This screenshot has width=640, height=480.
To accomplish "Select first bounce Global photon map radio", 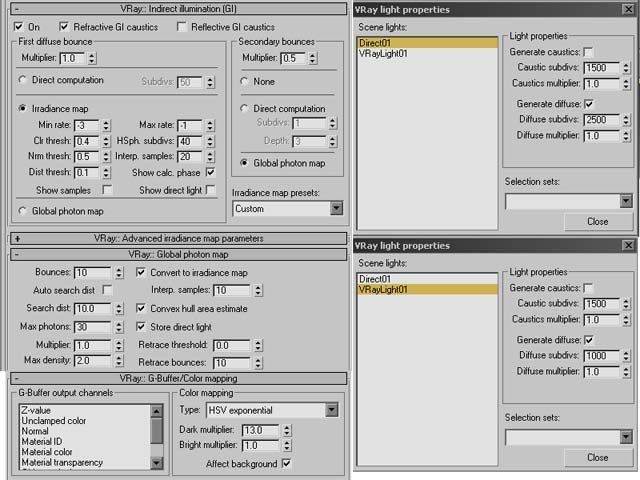I will 22,211.
